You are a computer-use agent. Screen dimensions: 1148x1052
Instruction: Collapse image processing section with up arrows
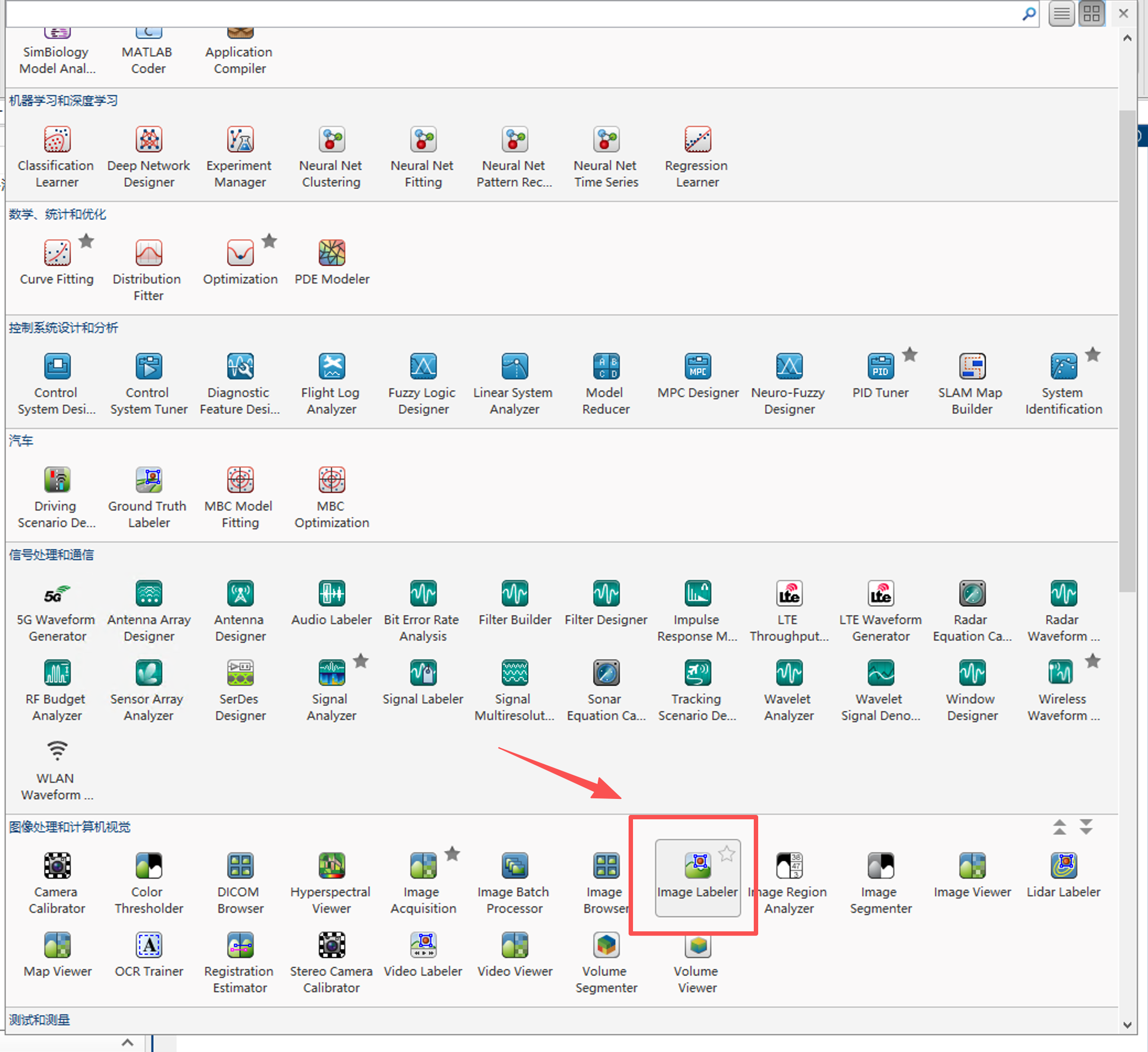1059,826
